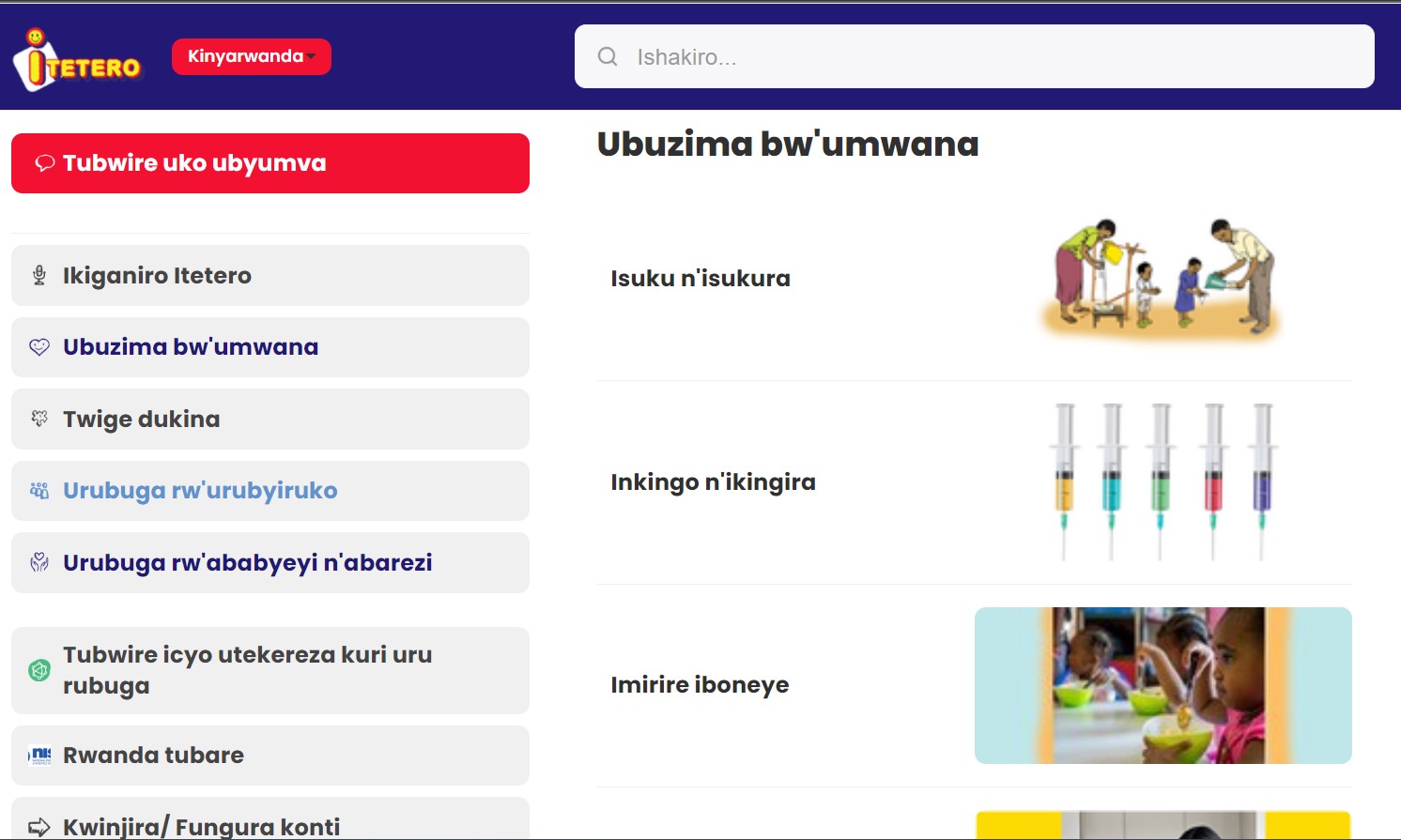
Task: Click into the Ishakiro search field
Action: (x=975, y=56)
